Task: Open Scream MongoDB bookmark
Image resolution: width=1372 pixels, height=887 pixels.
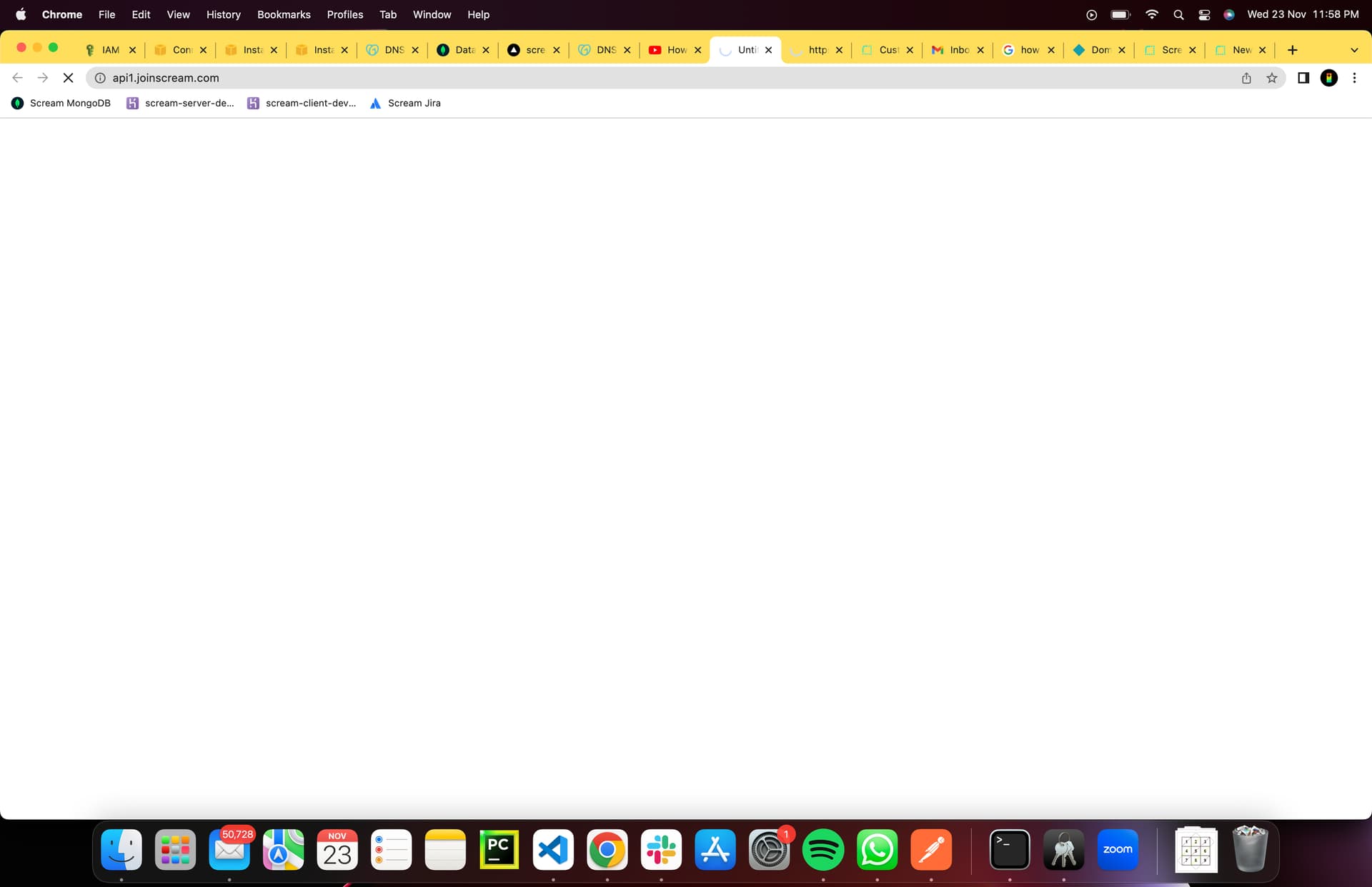Action: (61, 104)
